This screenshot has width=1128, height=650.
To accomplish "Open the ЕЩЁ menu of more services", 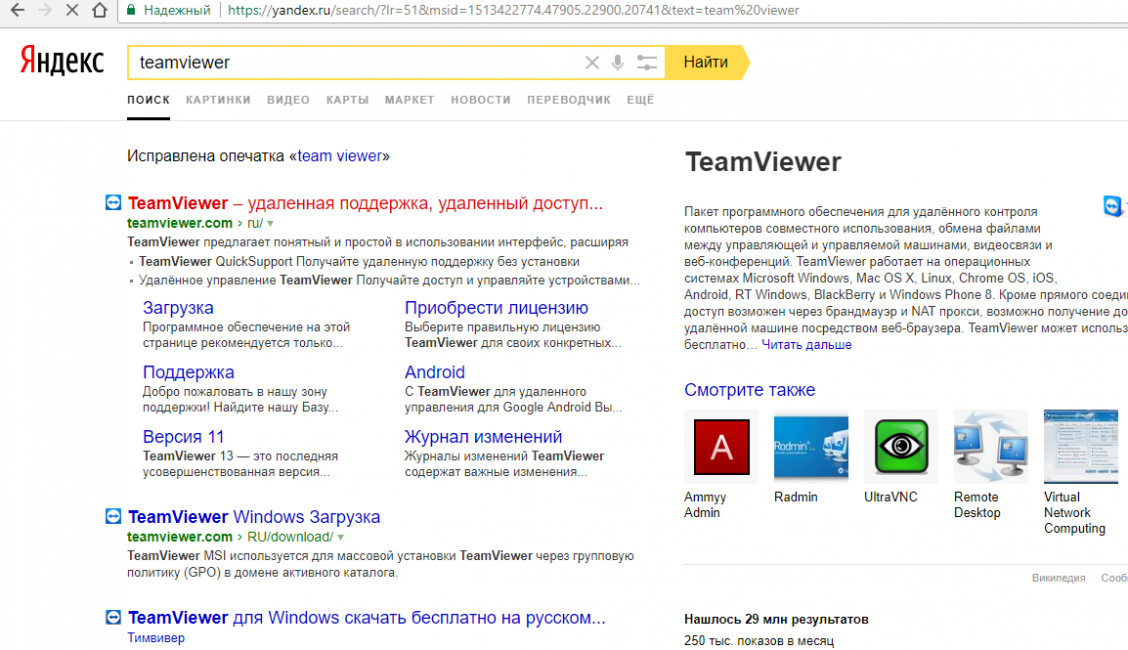I will [640, 100].
